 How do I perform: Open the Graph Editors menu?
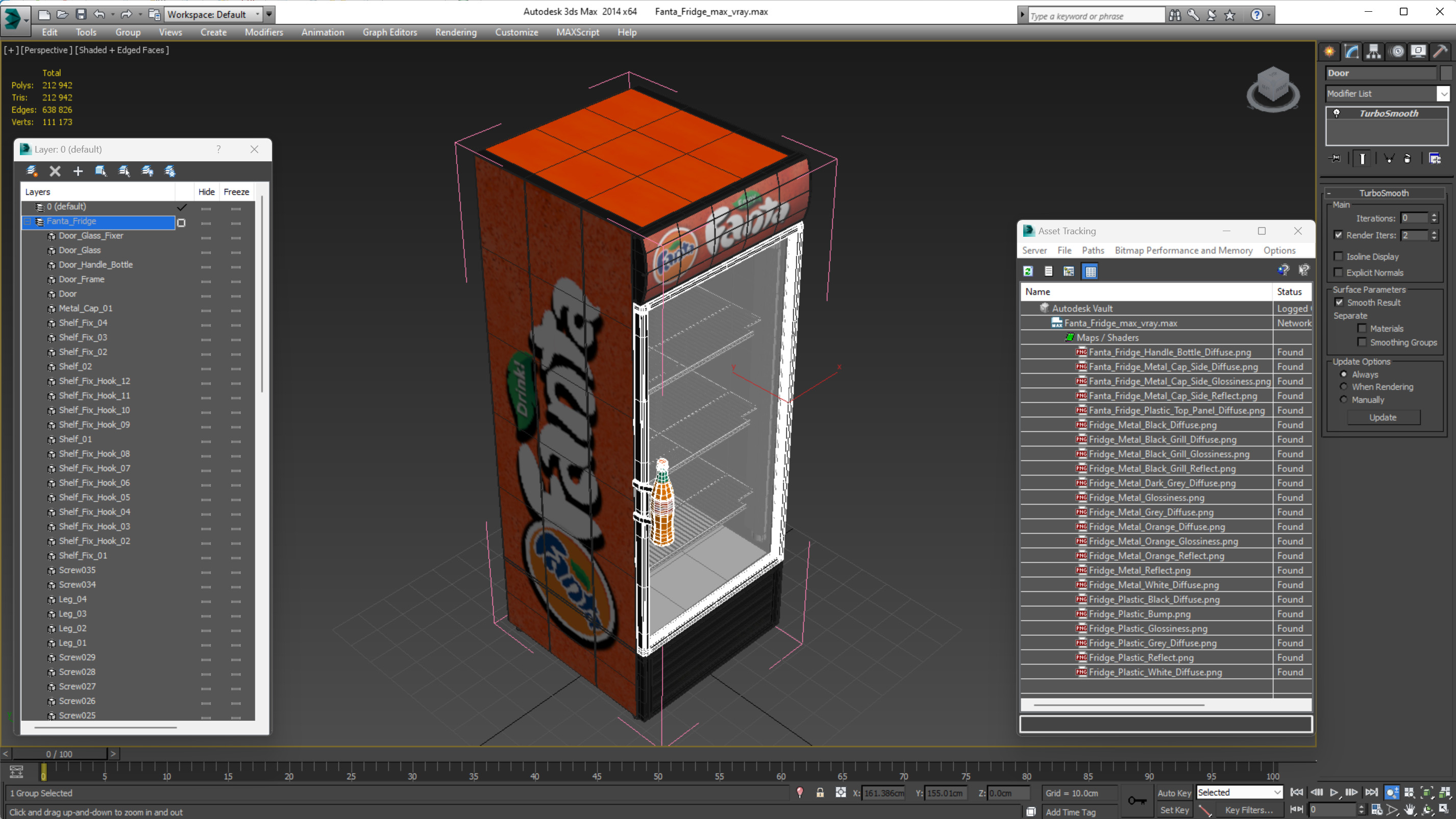389,32
